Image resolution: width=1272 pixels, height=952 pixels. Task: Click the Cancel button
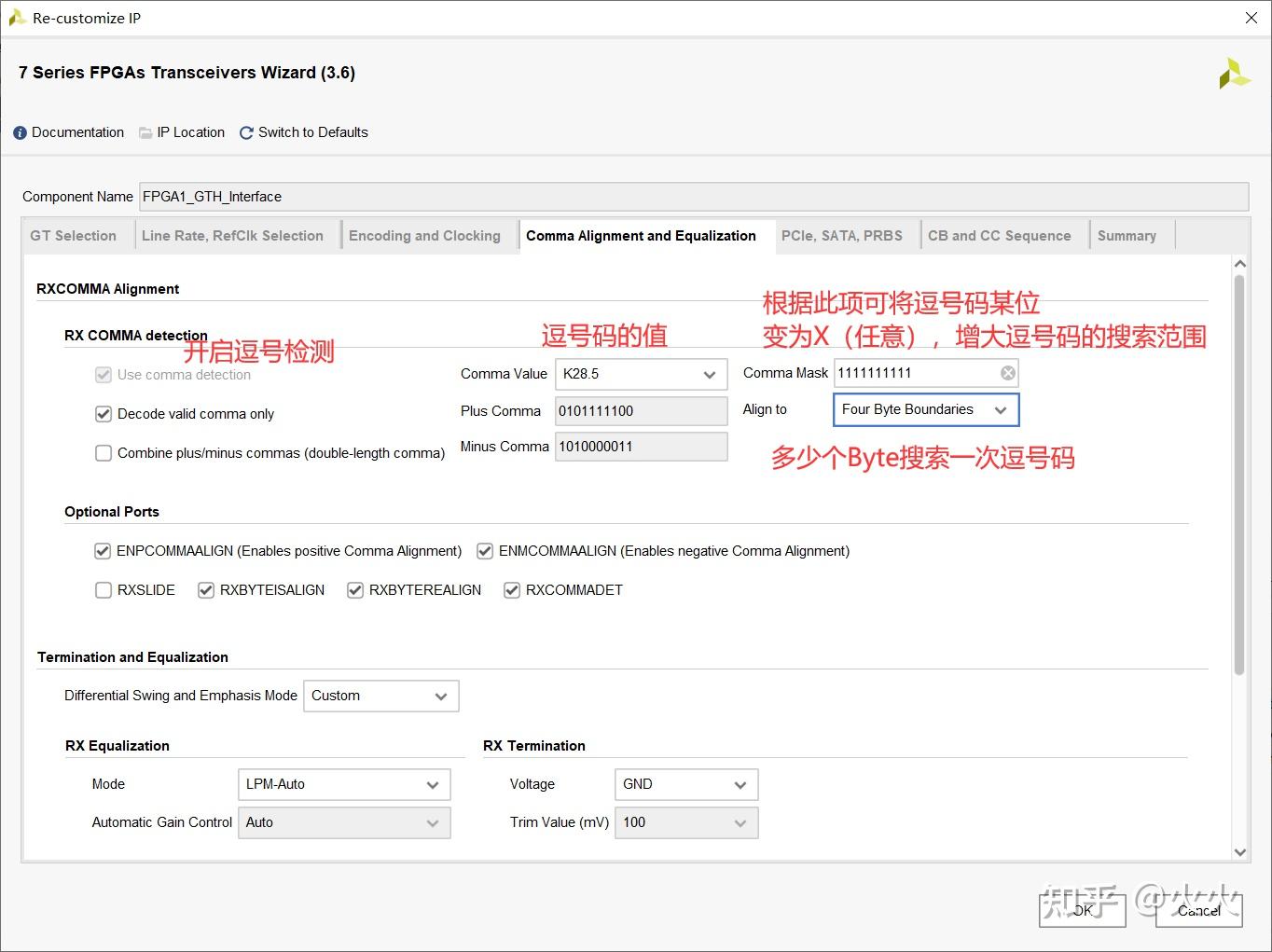click(1197, 911)
